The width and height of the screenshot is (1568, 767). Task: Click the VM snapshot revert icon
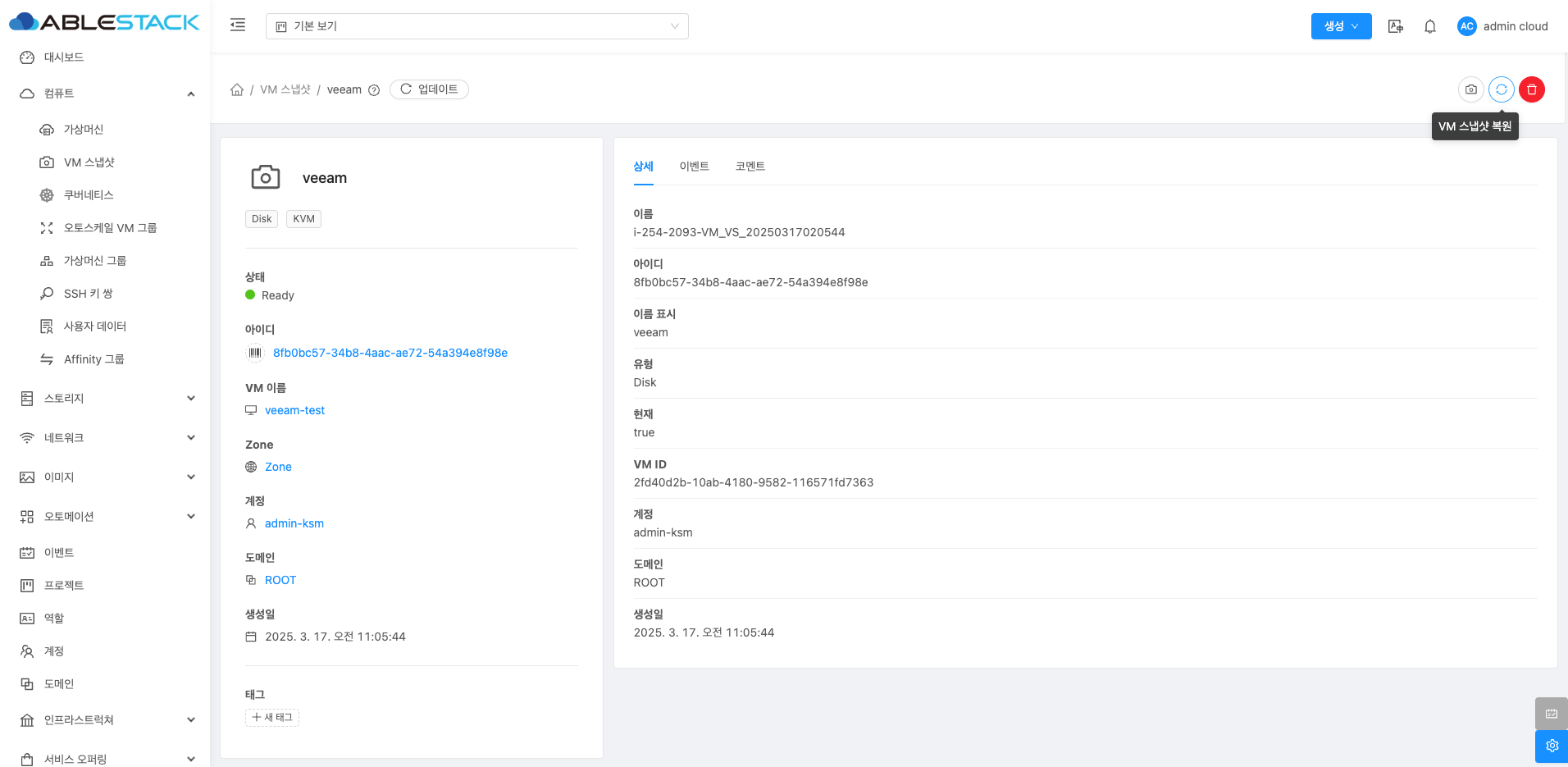(1501, 89)
